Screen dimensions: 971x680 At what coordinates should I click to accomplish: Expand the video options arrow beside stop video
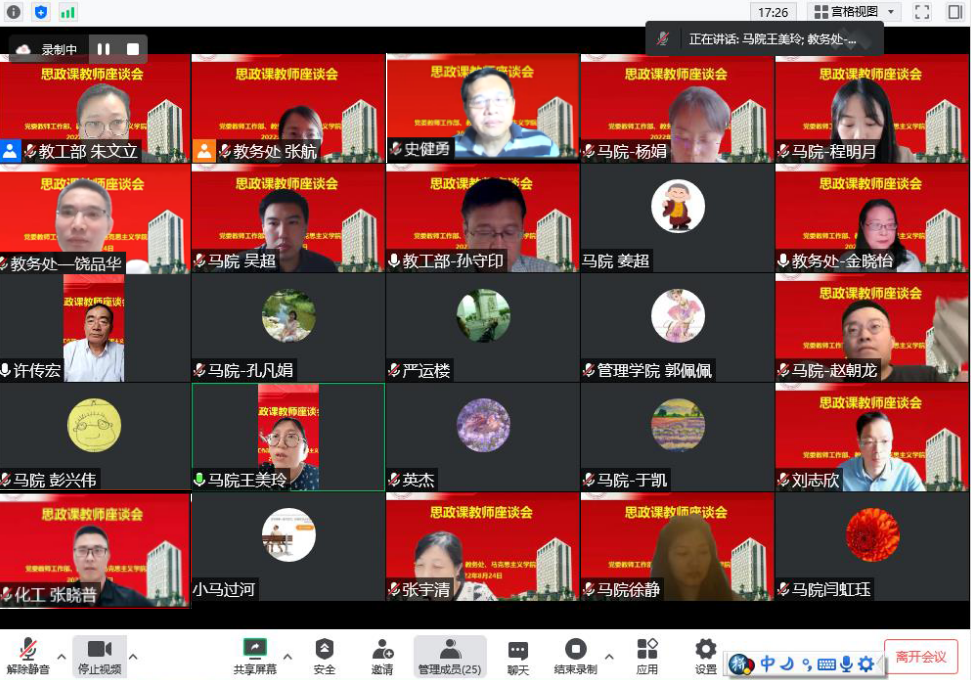coord(133,657)
